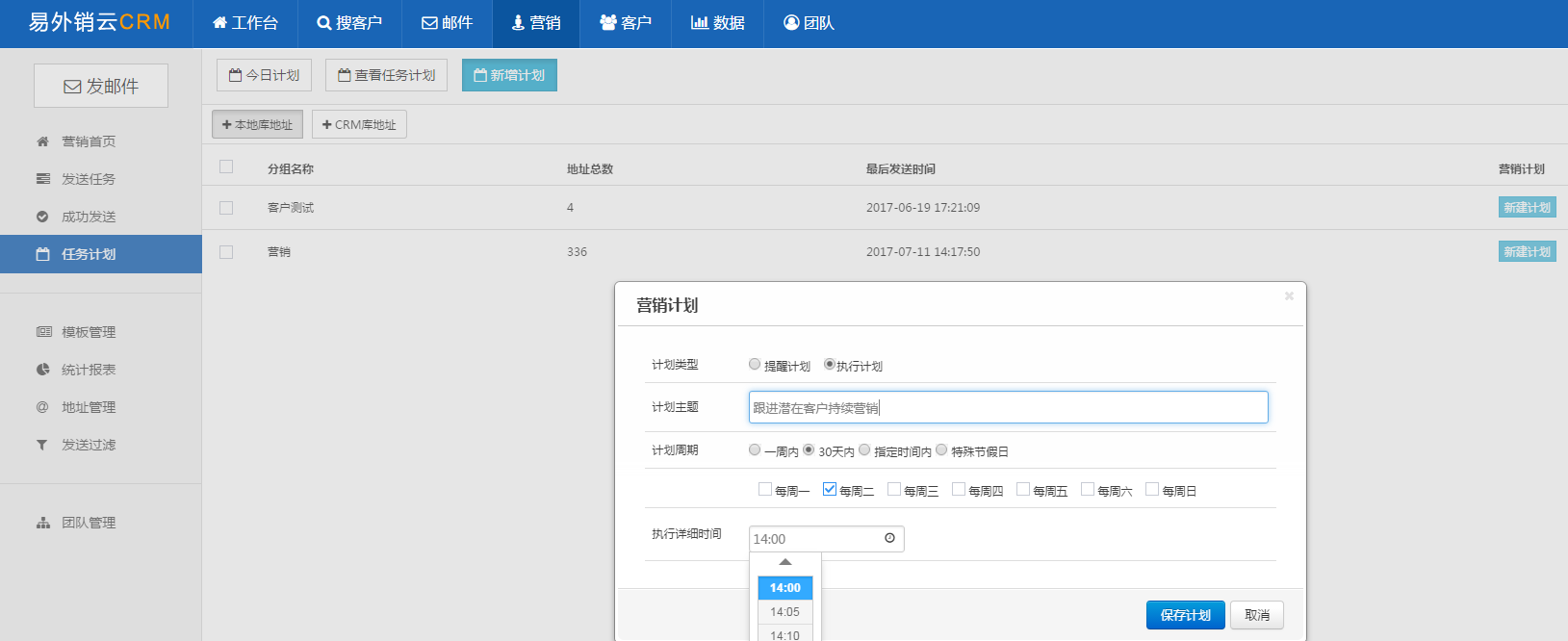Click the funnel icon beside 发送过滤
This screenshot has width=1568, height=641.
(x=42, y=445)
